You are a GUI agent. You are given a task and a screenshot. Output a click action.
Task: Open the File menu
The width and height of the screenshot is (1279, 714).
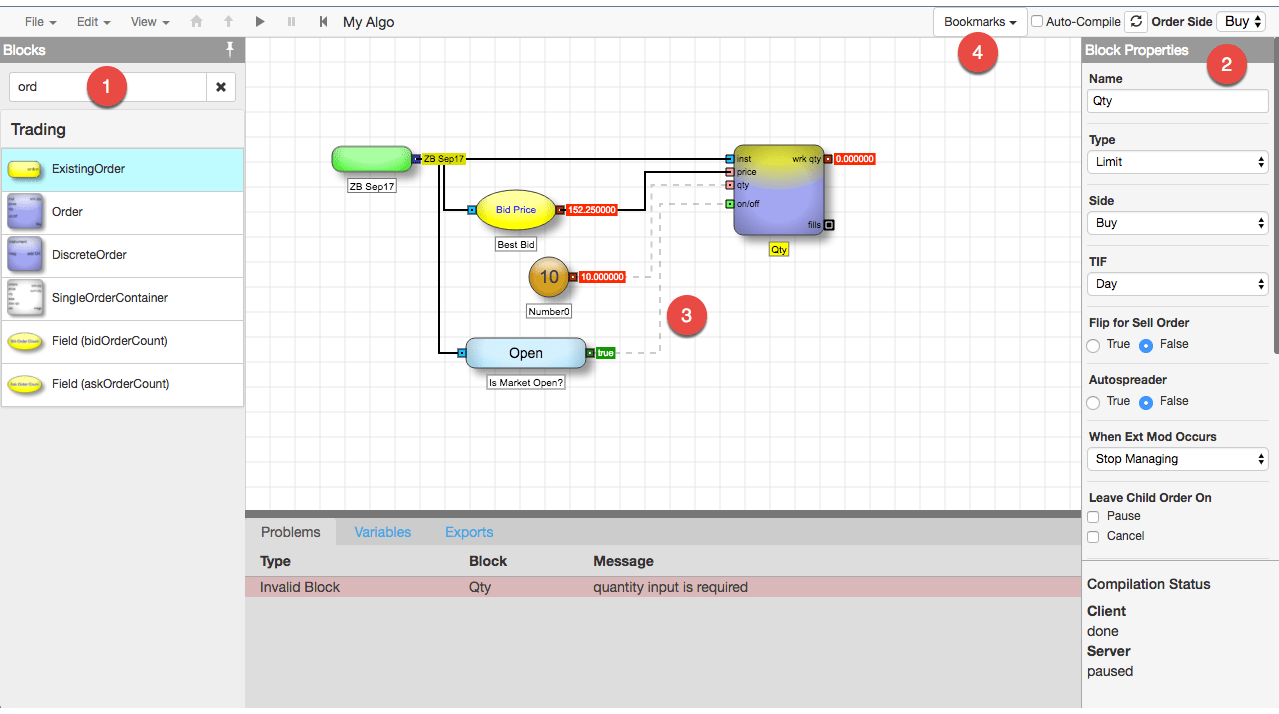[x=40, y=21]
